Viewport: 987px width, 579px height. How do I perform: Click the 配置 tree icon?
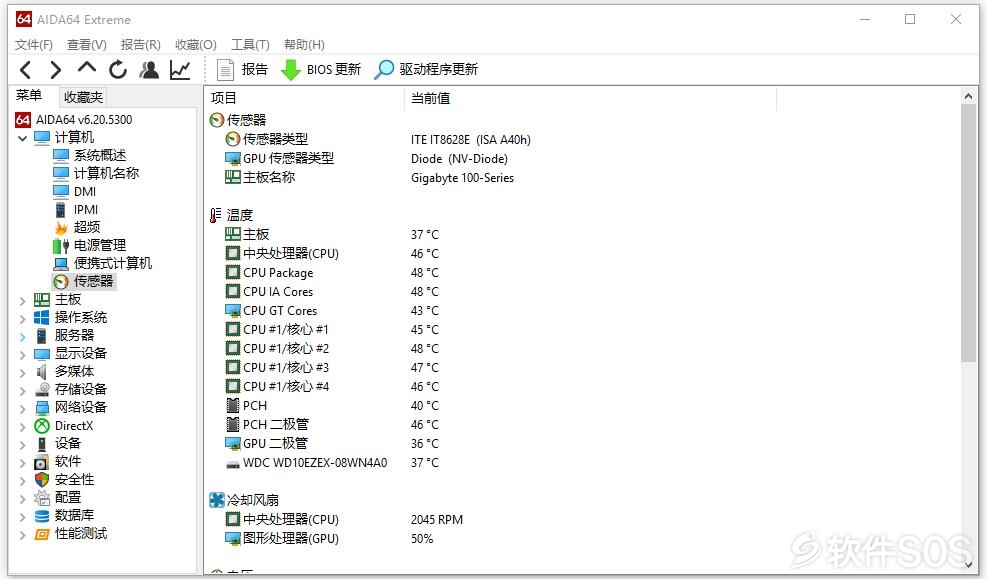tap(42, 498)
